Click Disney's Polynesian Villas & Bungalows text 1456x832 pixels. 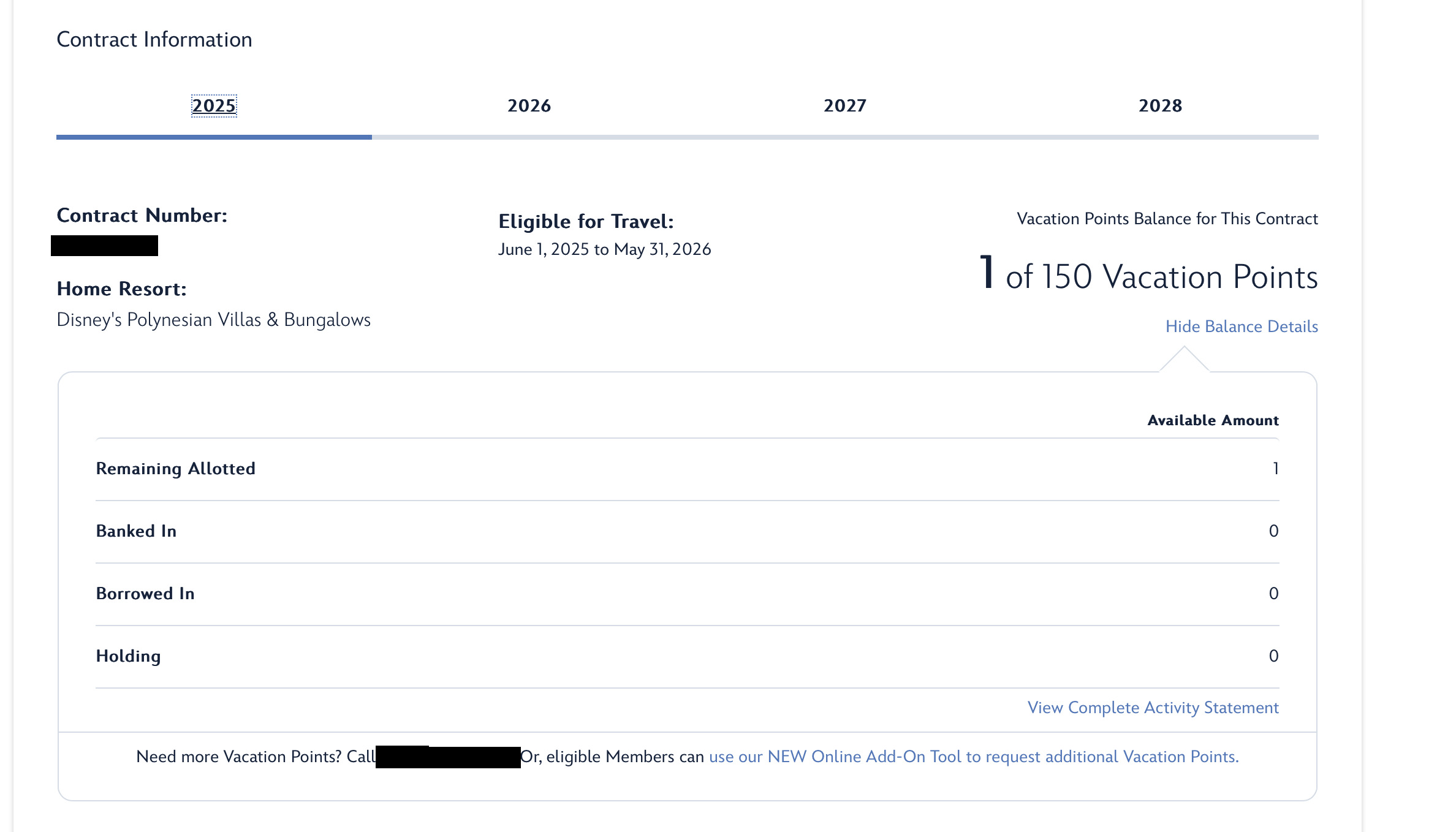click(213, 320)
